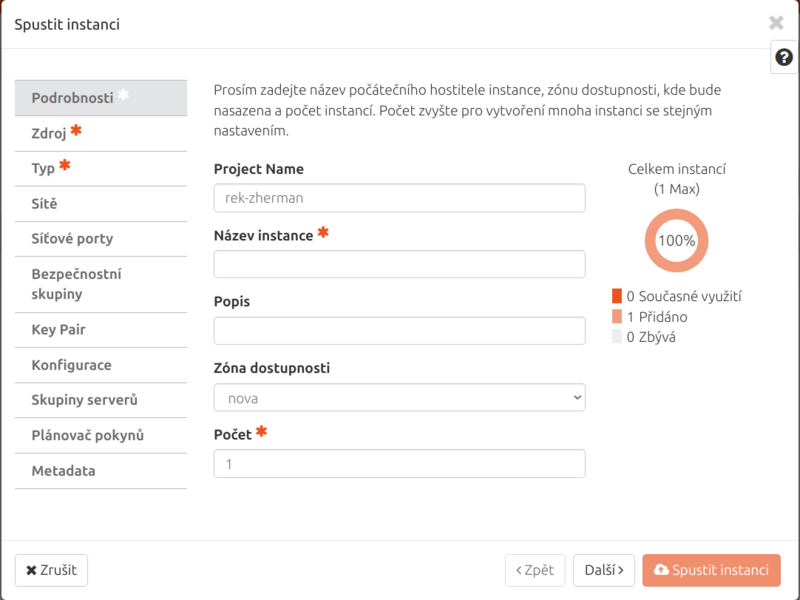Click the Další next button
Screen dimensions: 800x600
coord(604,570)
